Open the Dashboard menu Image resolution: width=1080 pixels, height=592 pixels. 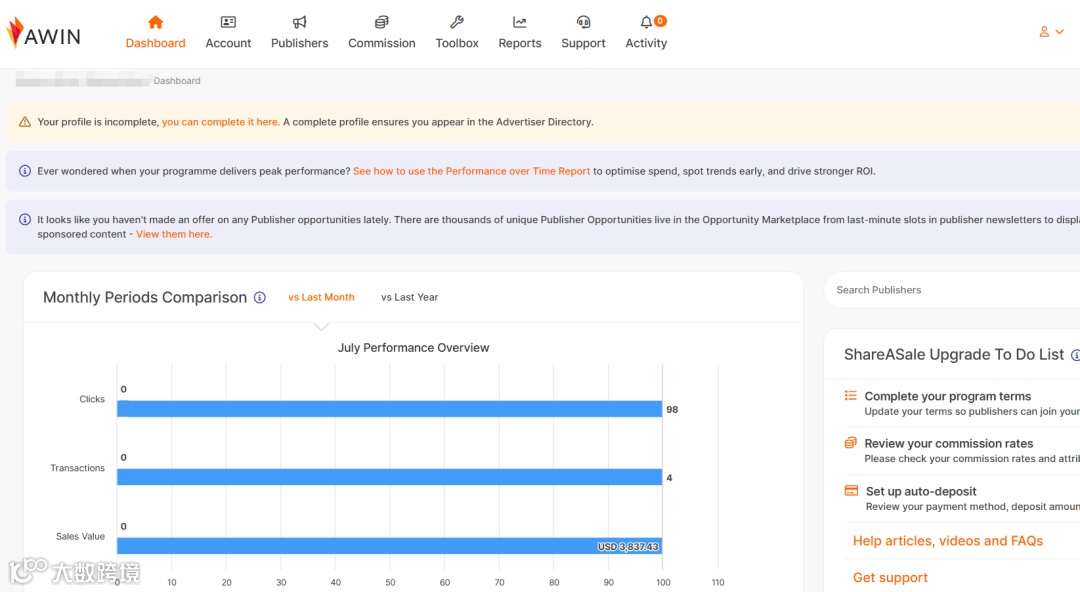coord(156,32)
